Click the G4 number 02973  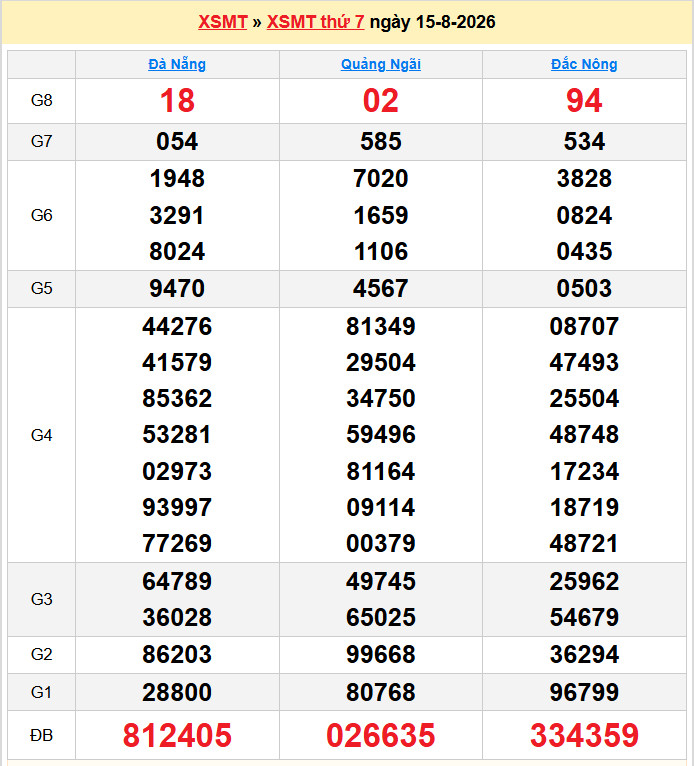177,471
